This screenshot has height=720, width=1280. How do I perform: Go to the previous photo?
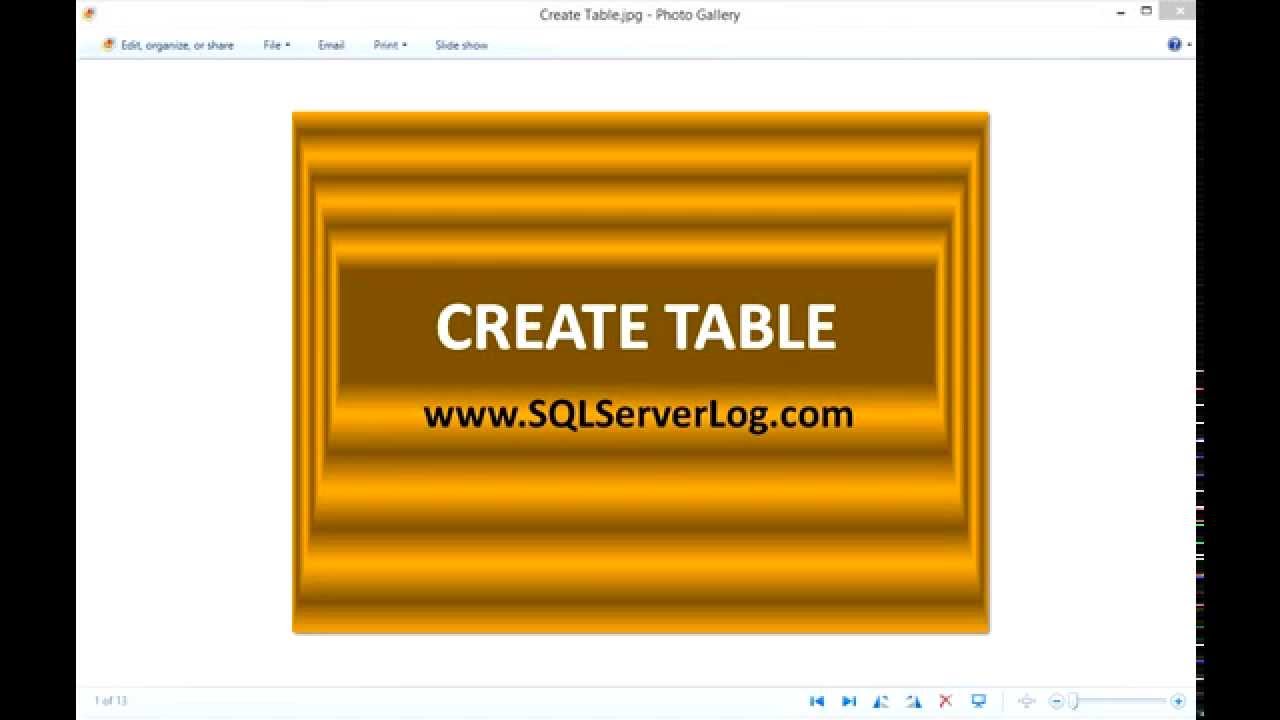coord(817,701)
